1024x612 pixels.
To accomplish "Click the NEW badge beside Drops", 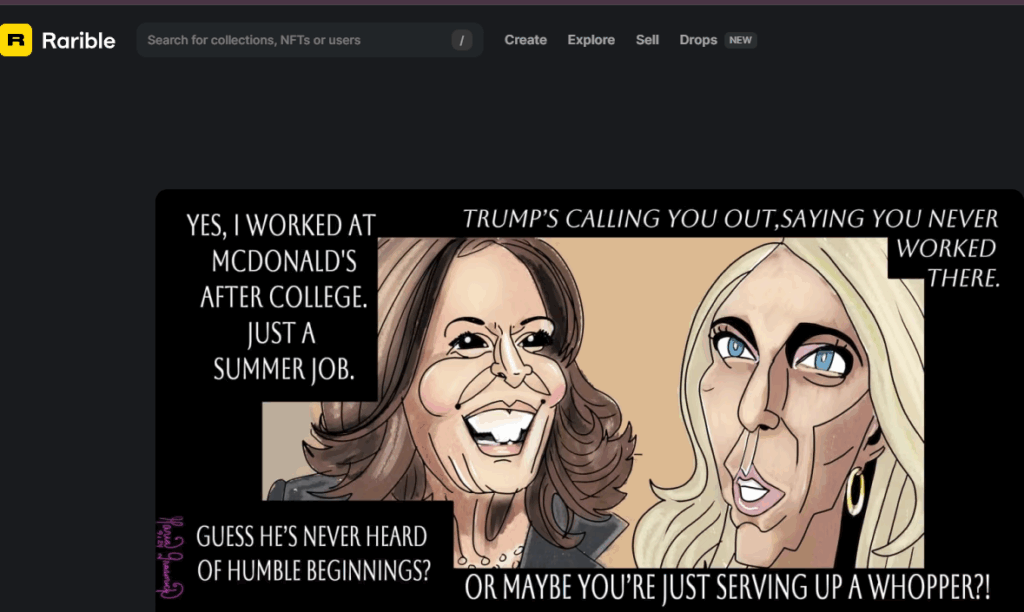I will [x=740, y=40].
